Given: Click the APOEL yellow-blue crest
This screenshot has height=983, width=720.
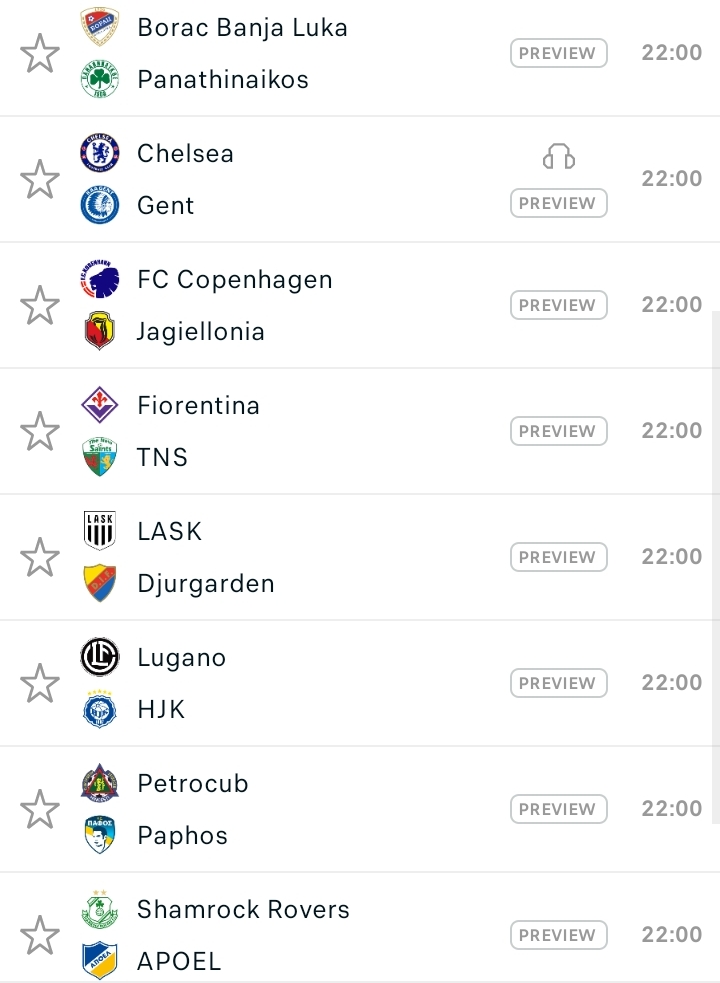Looking at the screenshot, I should coord(100,960).
